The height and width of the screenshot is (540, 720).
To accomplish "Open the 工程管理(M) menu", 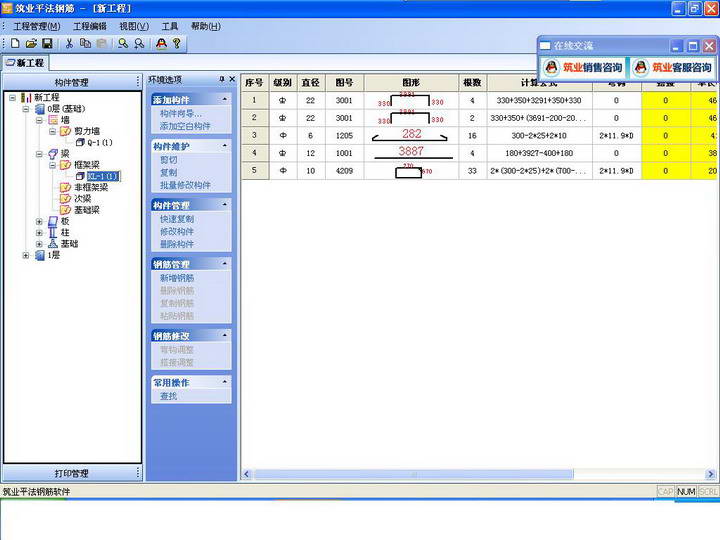I will pos(37,26).
